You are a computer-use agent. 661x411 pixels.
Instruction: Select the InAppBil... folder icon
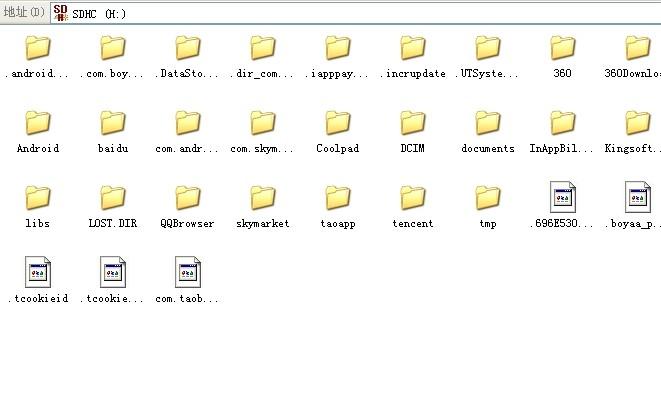coord(563,123)
